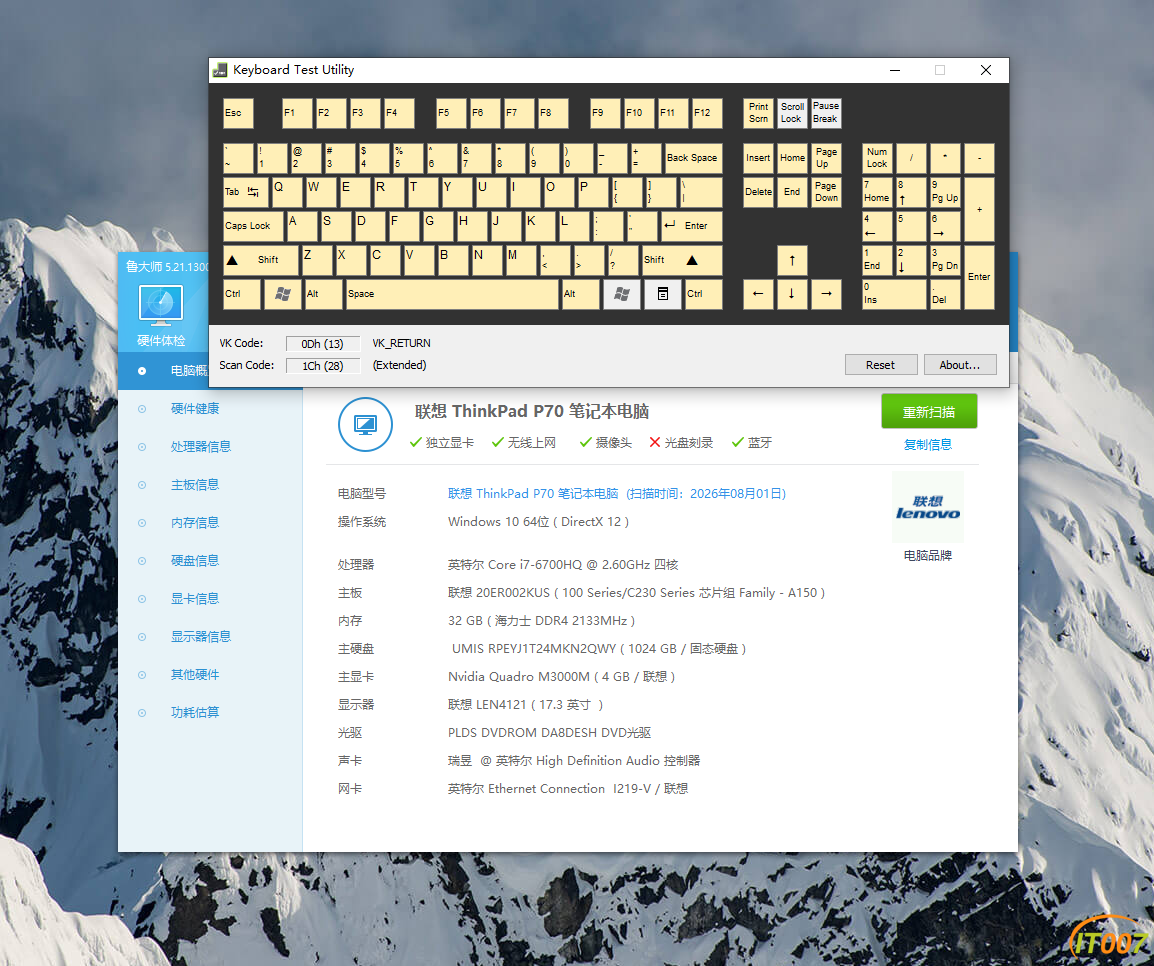Viewport: 1154px width, 966px height.
Task: Click the F12 key
Action: click(707, 113)
